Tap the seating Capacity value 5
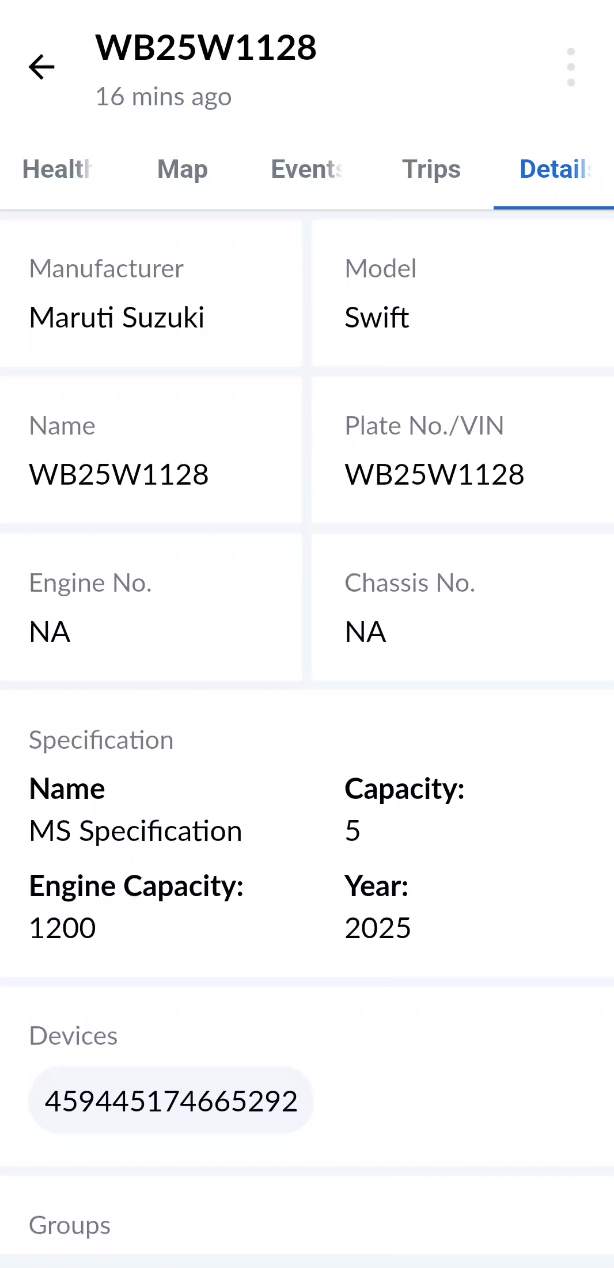Screen dimensions: 614x1268 (x=353, y=831)
